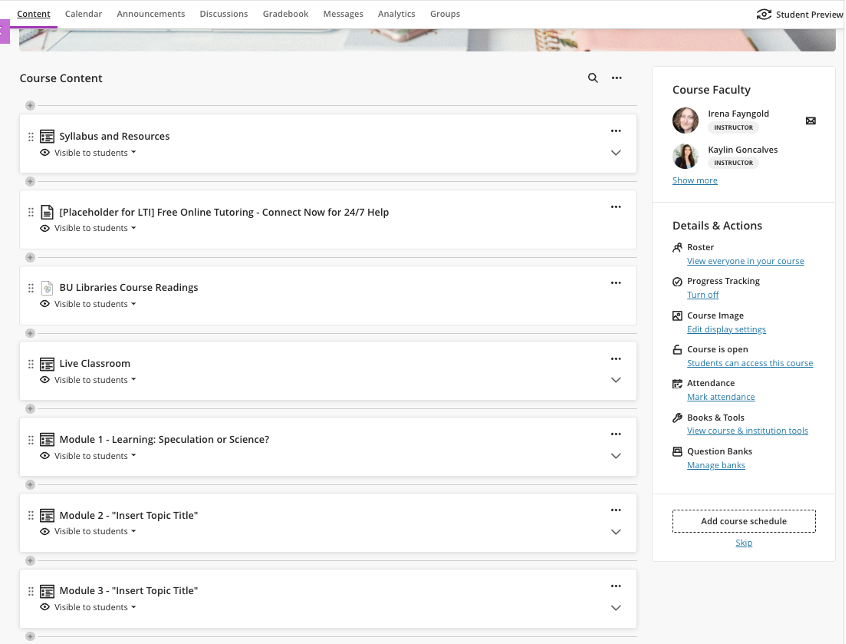The width and height of the screenshot is (846, 644).
Task: Open the Course Content three-dot options menu
Action: (617, 78)
